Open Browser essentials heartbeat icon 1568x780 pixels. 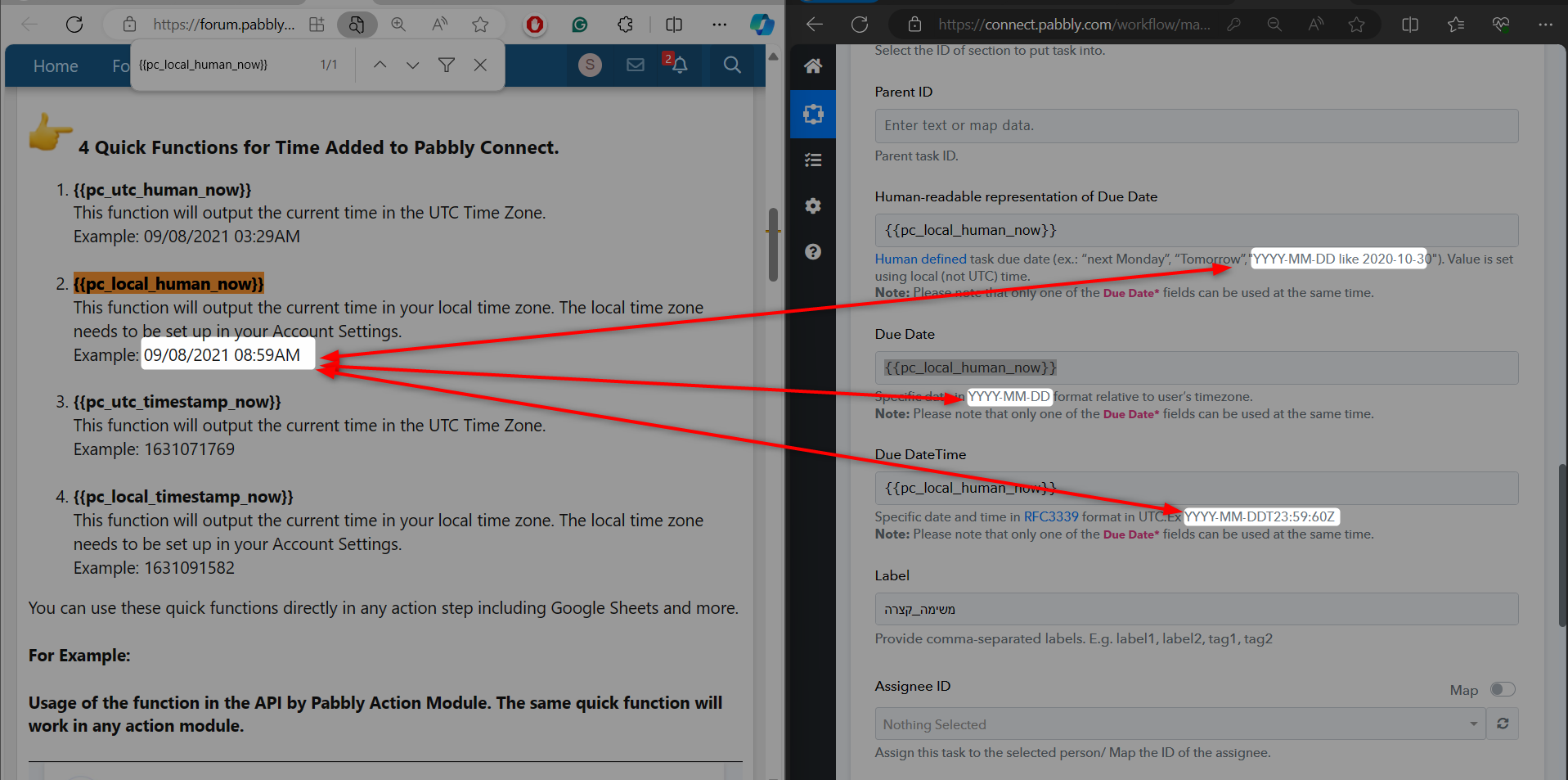(x=1501, y=25)
